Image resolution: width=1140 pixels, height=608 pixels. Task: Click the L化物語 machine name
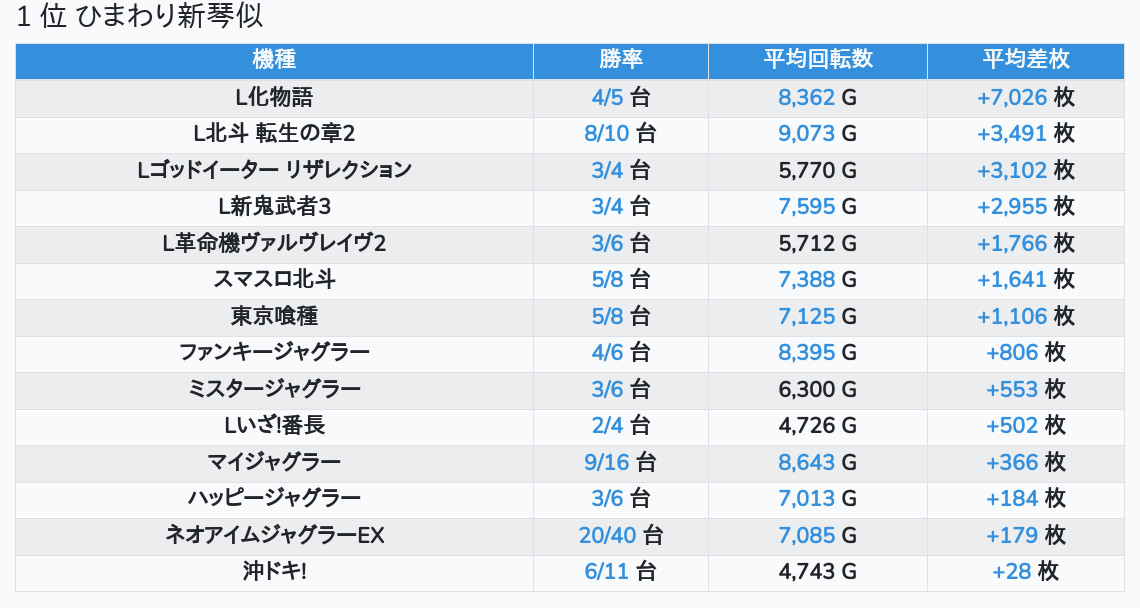click(274, 97)
